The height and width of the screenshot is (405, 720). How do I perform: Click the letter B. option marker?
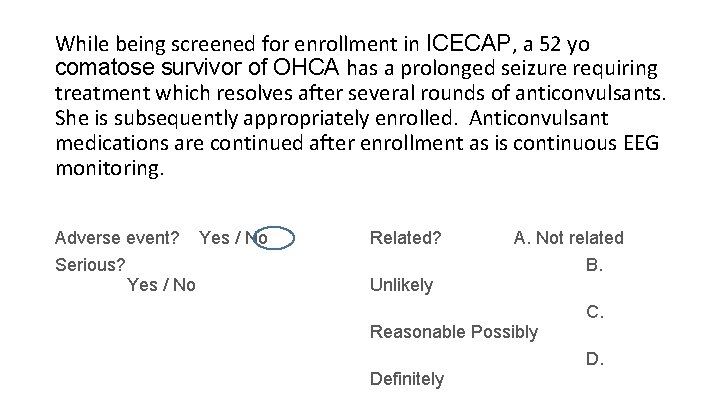click(x=594, y=265)
